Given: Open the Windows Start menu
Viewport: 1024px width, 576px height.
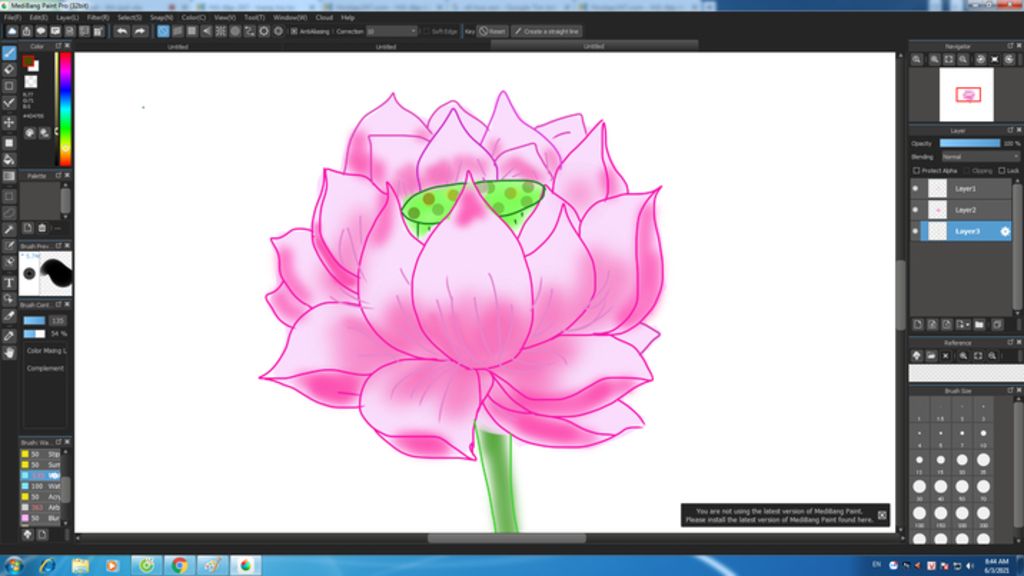Looking at the screenshot, I should 14,565.
